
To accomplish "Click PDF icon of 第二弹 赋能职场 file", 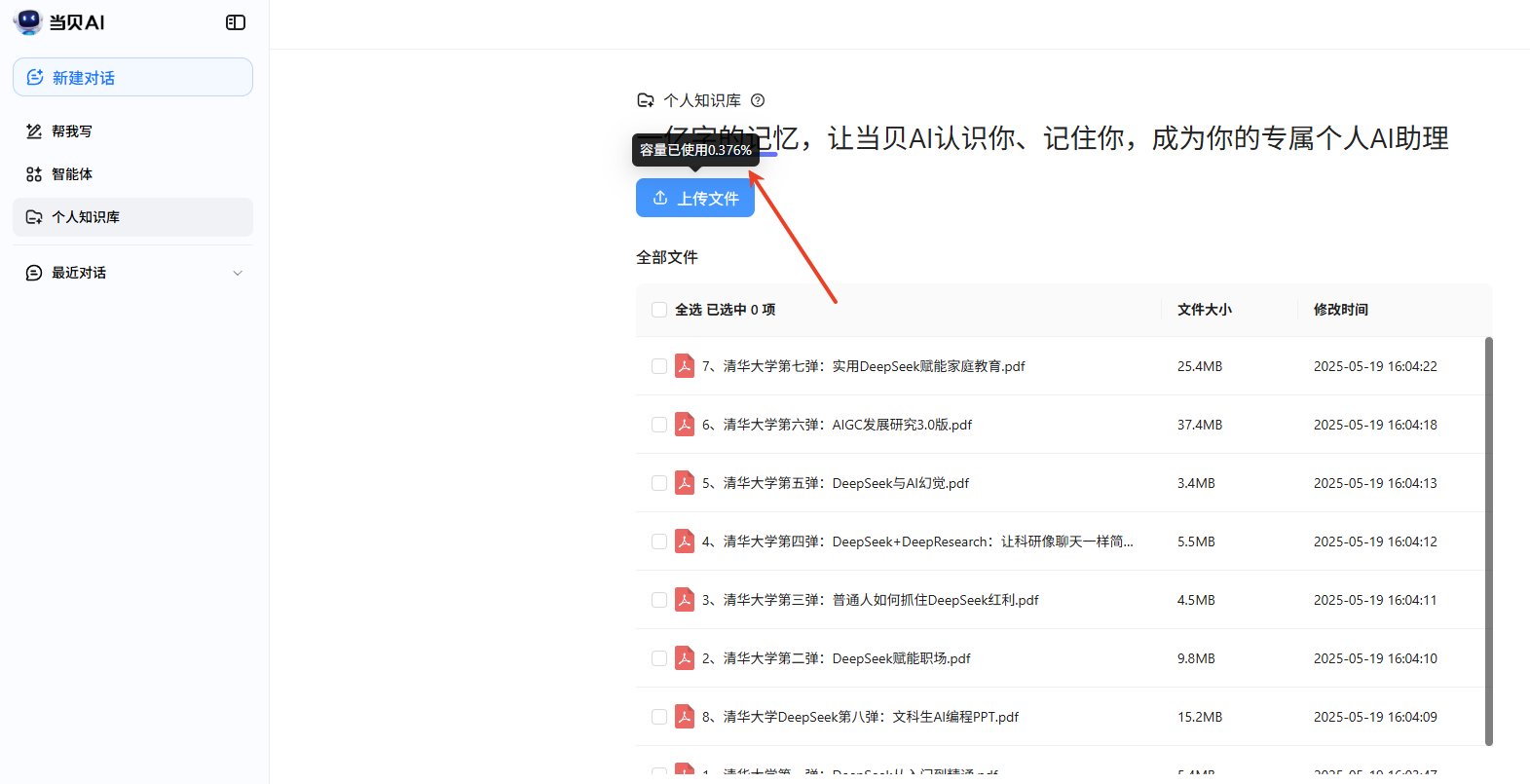I will click(x=685, y=658).
